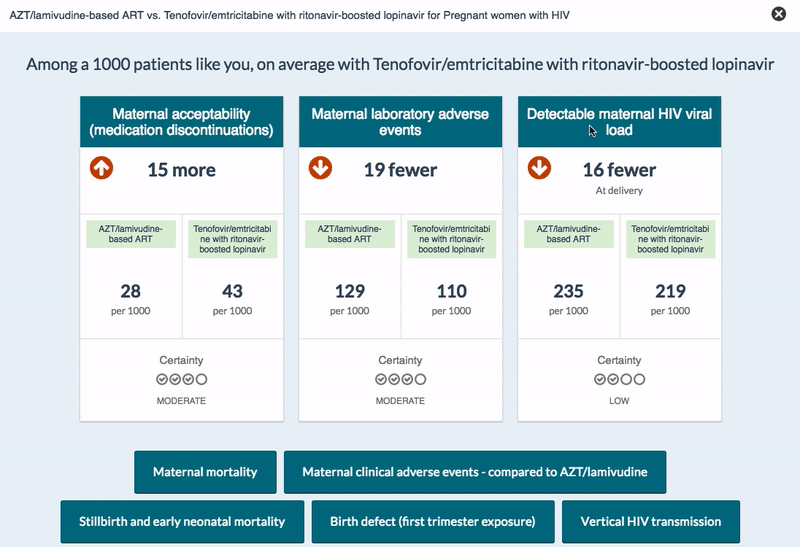800x547 pixels.
Task: Click the up arrow icon beside 15 more
Action: point(102,168)
